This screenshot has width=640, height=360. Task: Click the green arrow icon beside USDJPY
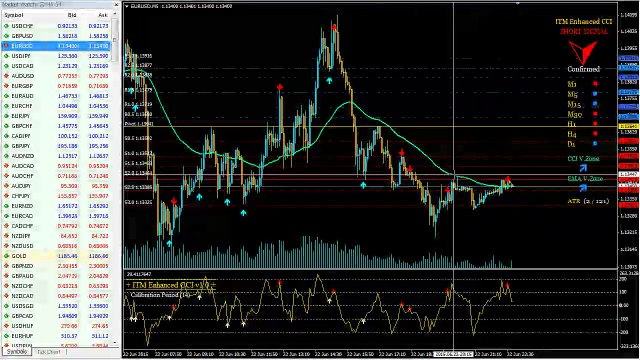coord(7,56)
